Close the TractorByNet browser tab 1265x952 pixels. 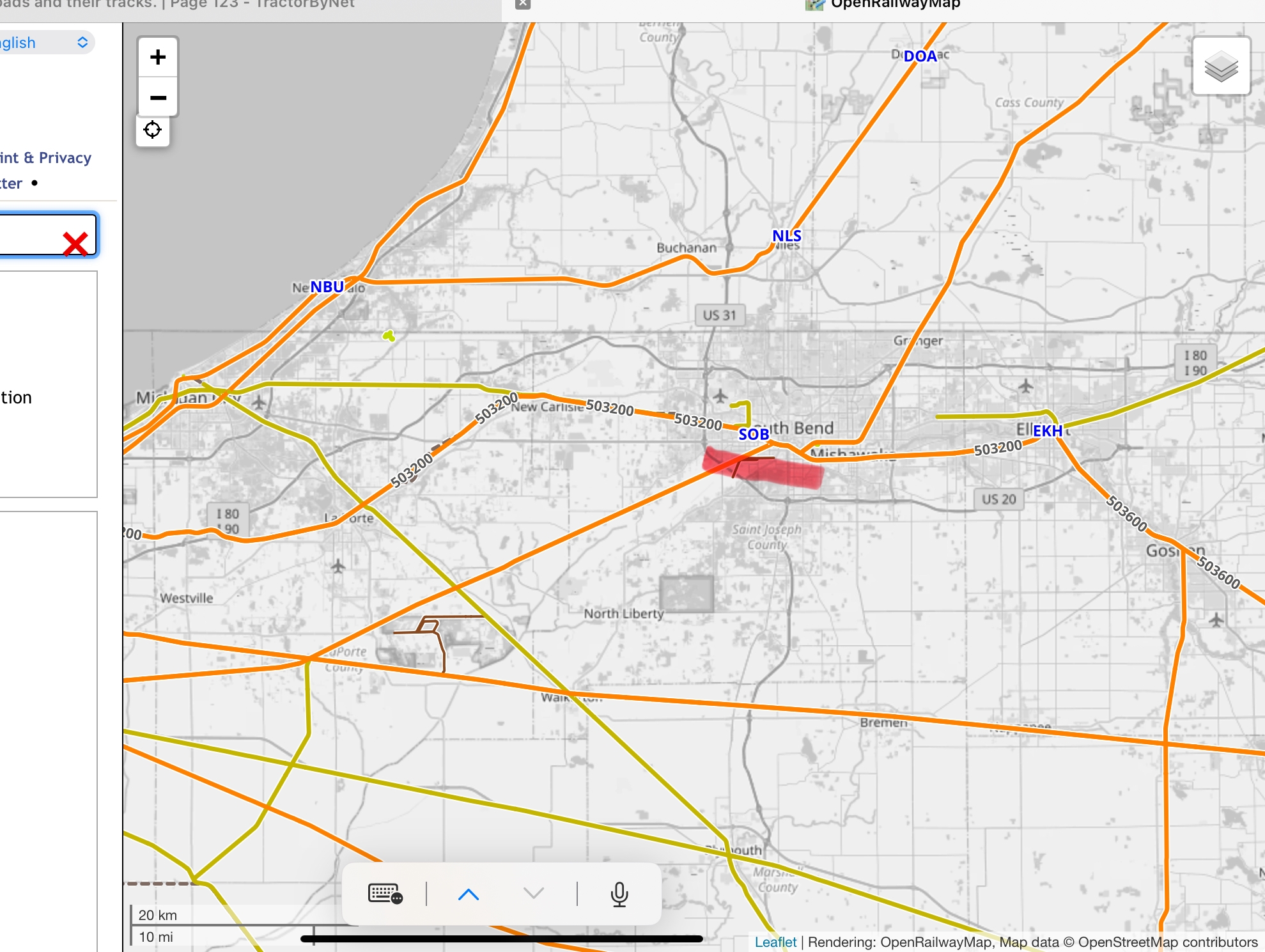pyautogui.click(x=523, y=4)
